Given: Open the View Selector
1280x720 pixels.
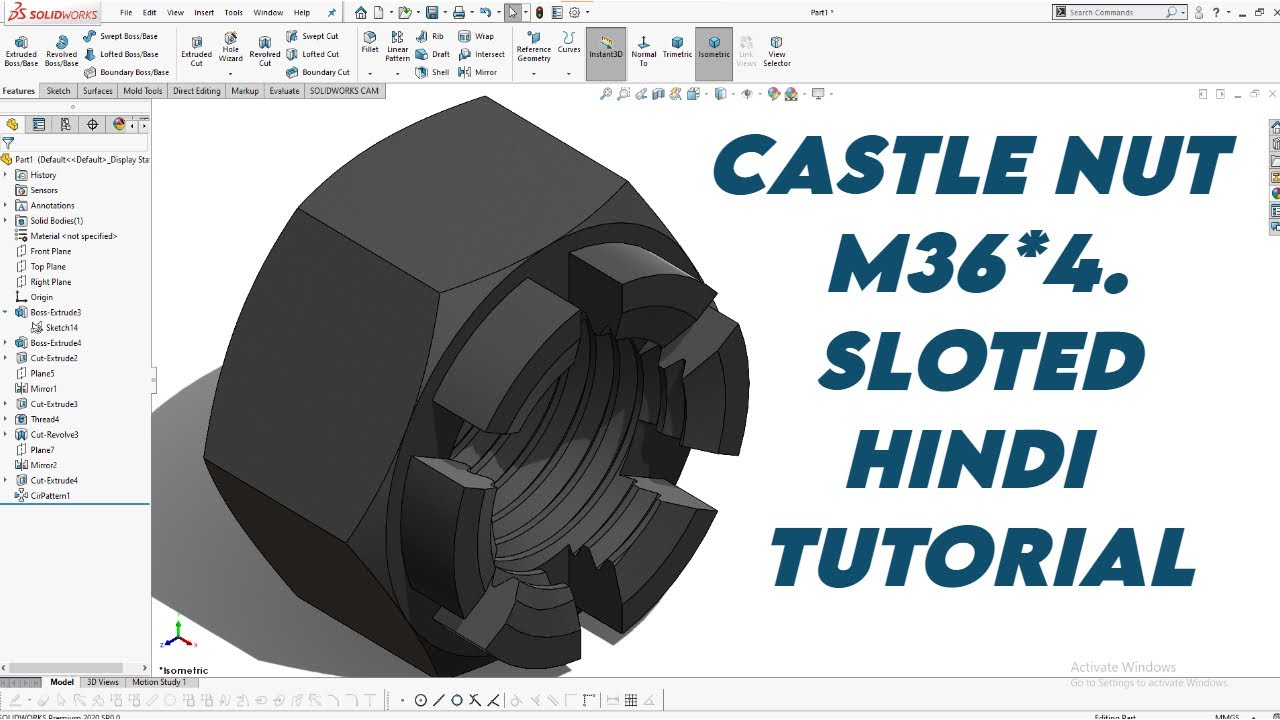Looking at the screenshot, I should 777,50.
